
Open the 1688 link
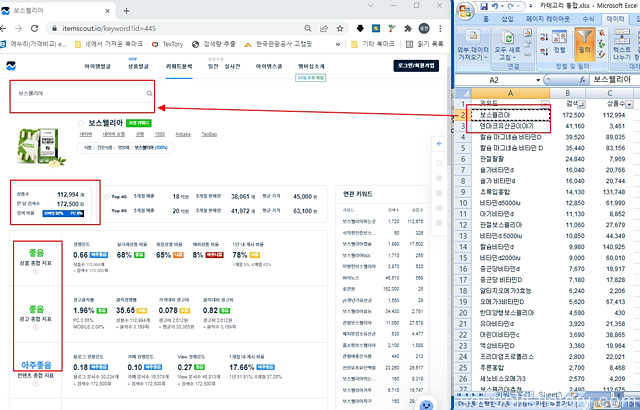tap(160, 134)
